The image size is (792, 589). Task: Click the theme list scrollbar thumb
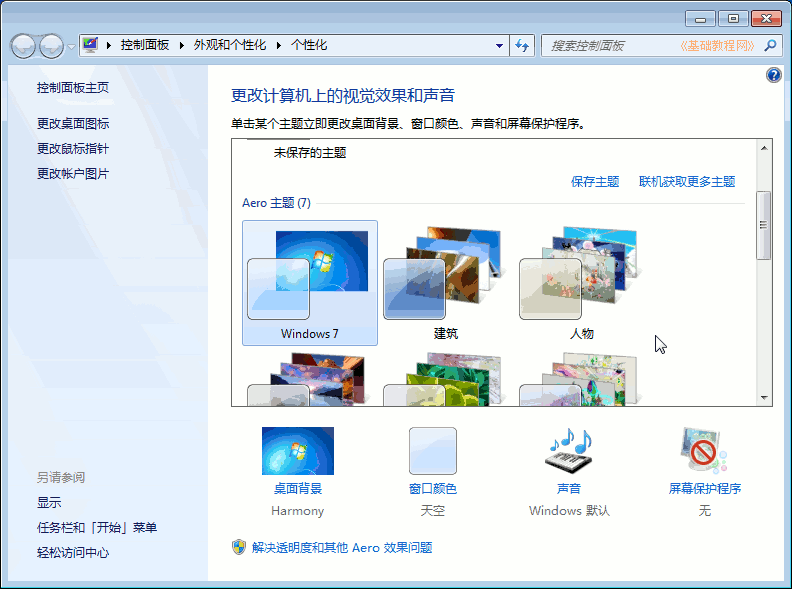tap(764, 225)
